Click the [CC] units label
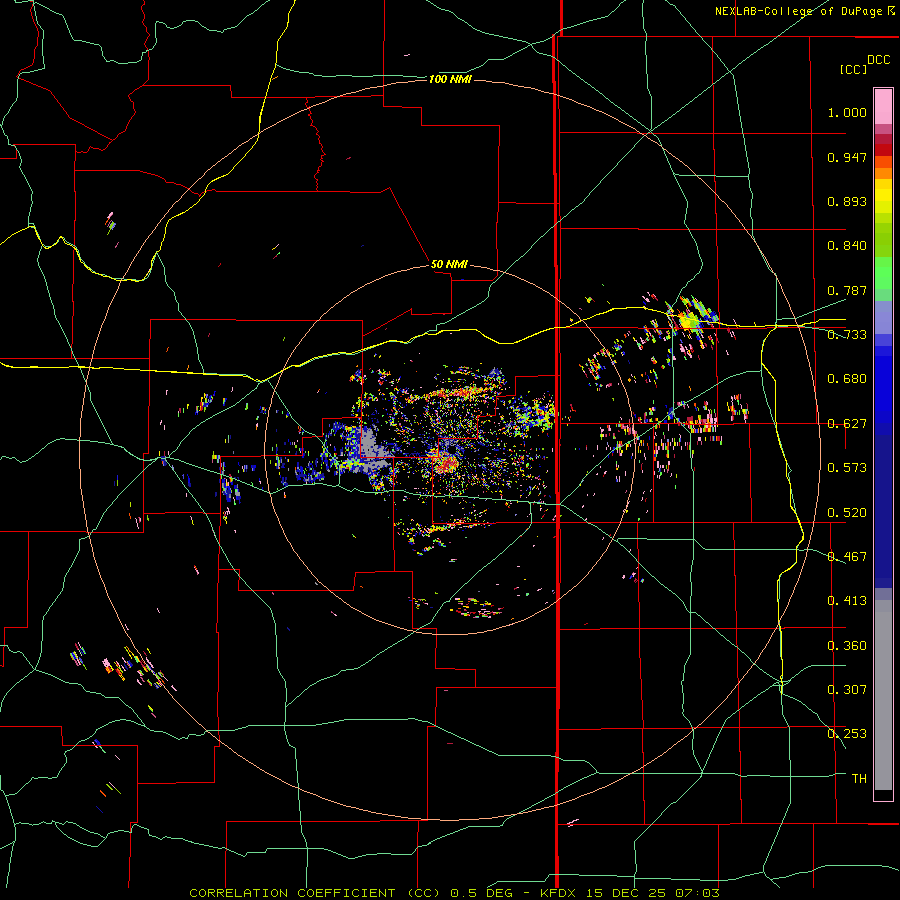This screenshot has height=900, width=900. click(853, 69)
